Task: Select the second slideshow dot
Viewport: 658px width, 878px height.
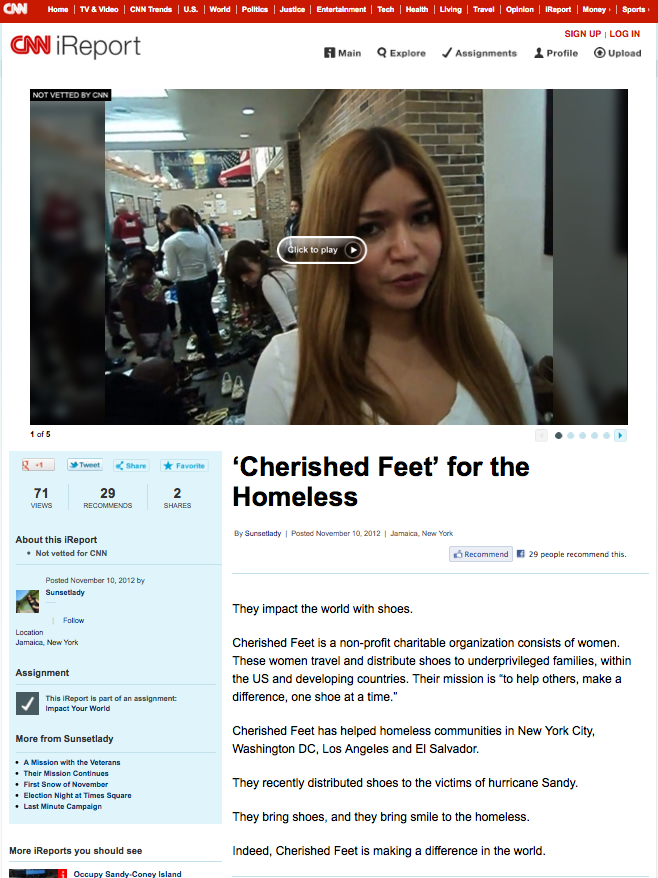Action: (x=570, y=436)
